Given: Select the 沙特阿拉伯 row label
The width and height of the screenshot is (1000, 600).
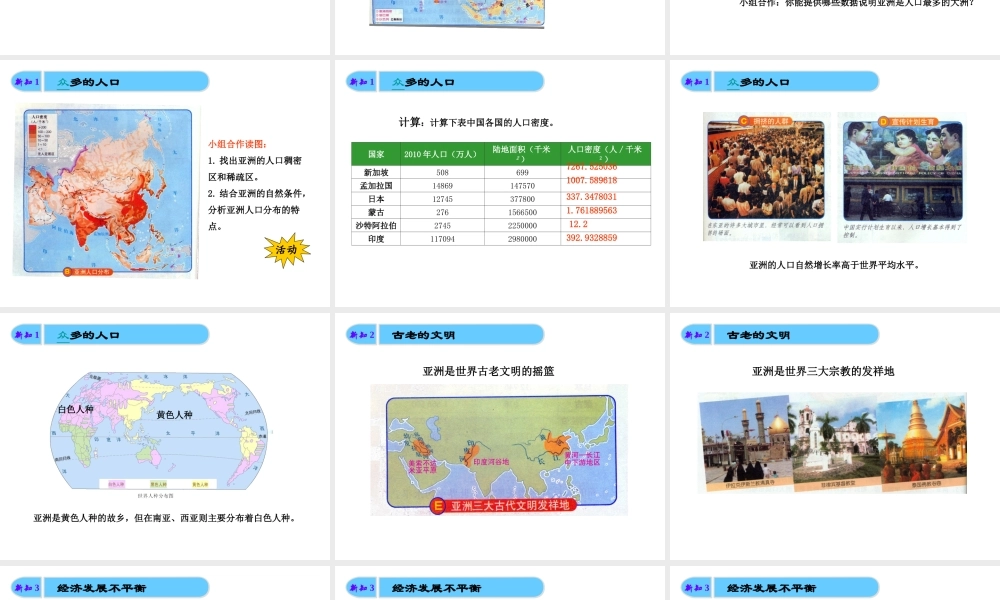Looking at the screenshot, I should coord(376,226).
